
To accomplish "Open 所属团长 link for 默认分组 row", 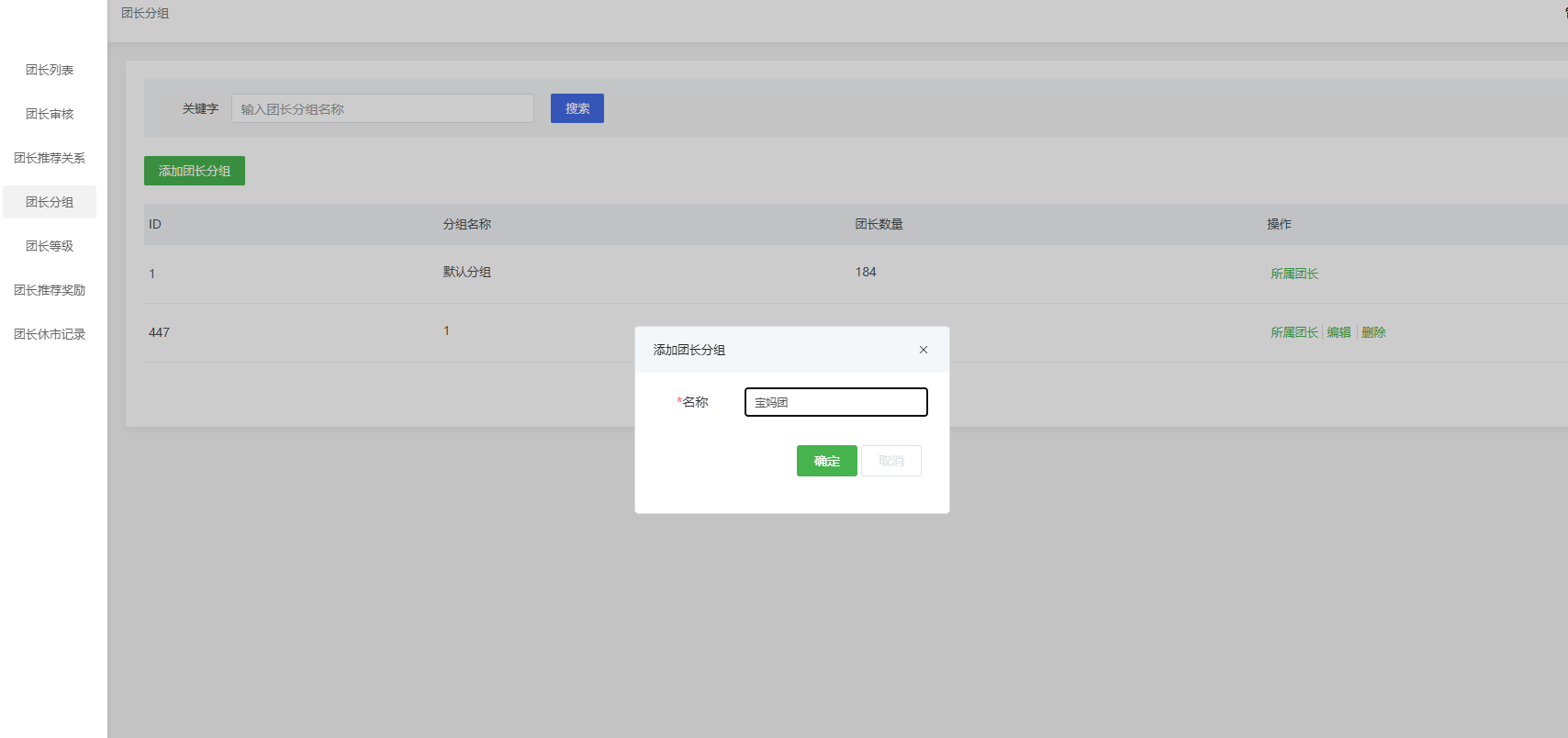I will (1294, 274).
